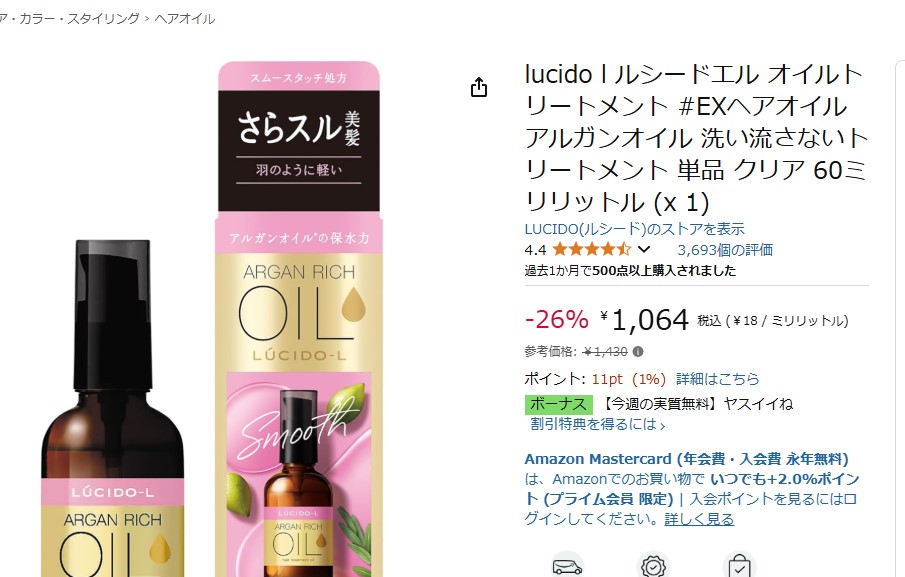The image size is (905, 577).
Task: Click the round seal badge icon
Action: (x=653, y=566)
